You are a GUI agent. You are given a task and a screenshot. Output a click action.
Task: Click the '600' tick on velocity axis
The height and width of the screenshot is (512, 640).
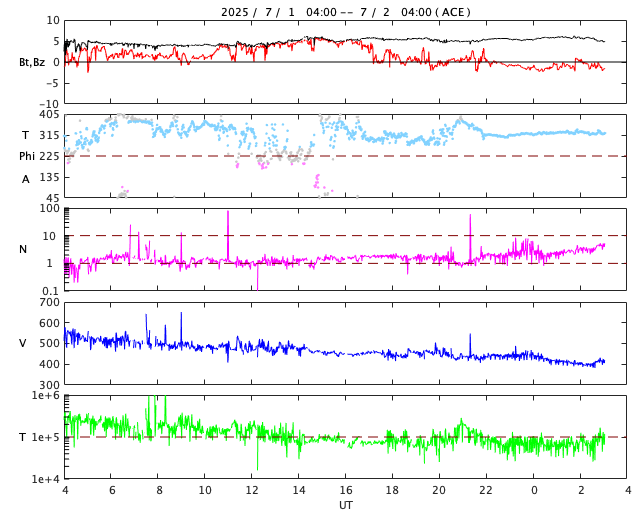[x=49, y=323]
